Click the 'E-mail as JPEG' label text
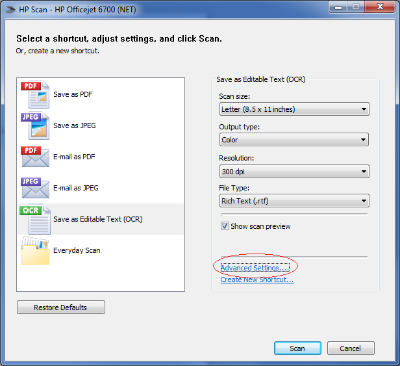 [x=76, y=188]
